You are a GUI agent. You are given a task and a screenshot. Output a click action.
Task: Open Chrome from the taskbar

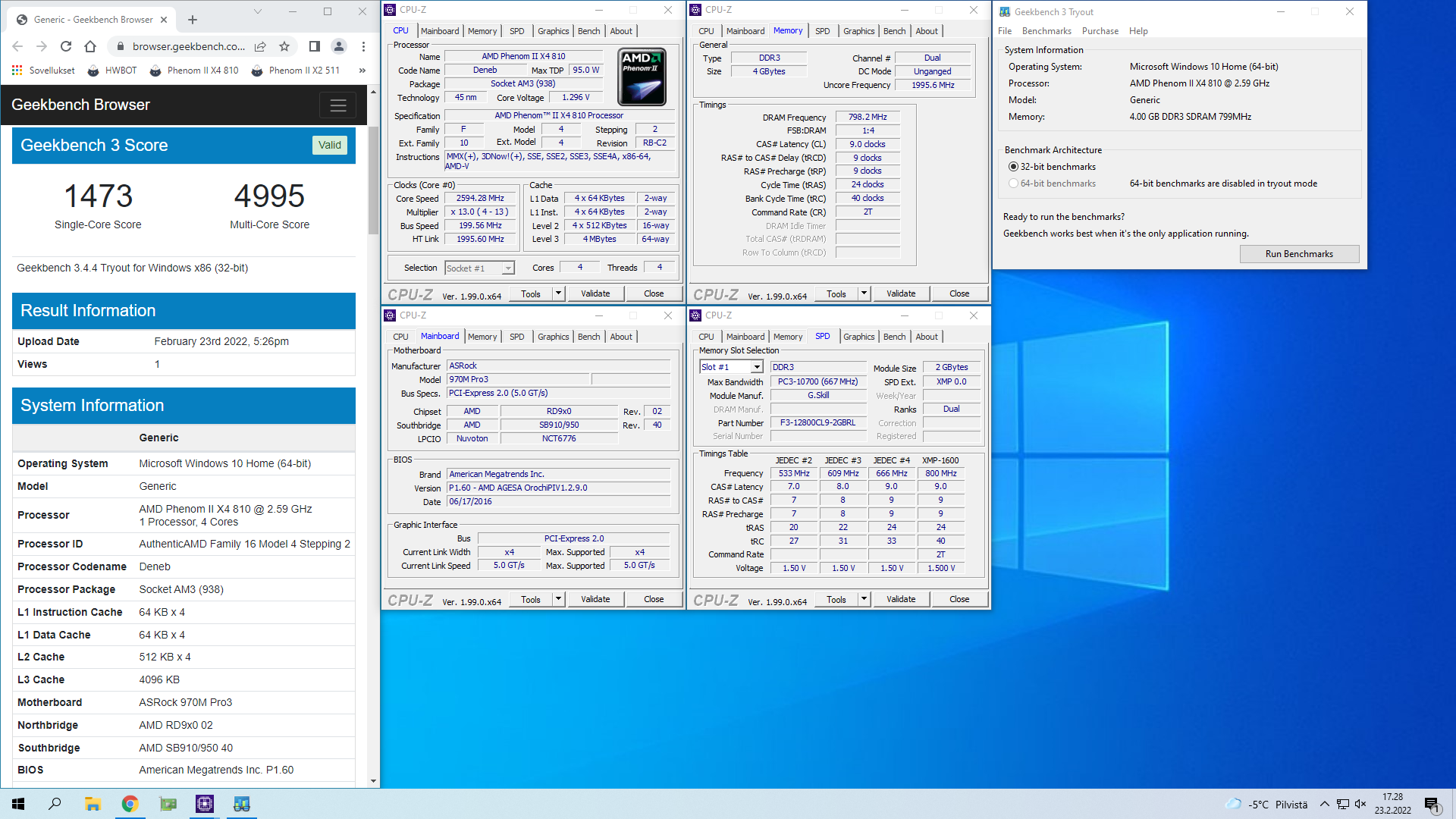coord(130,804)
